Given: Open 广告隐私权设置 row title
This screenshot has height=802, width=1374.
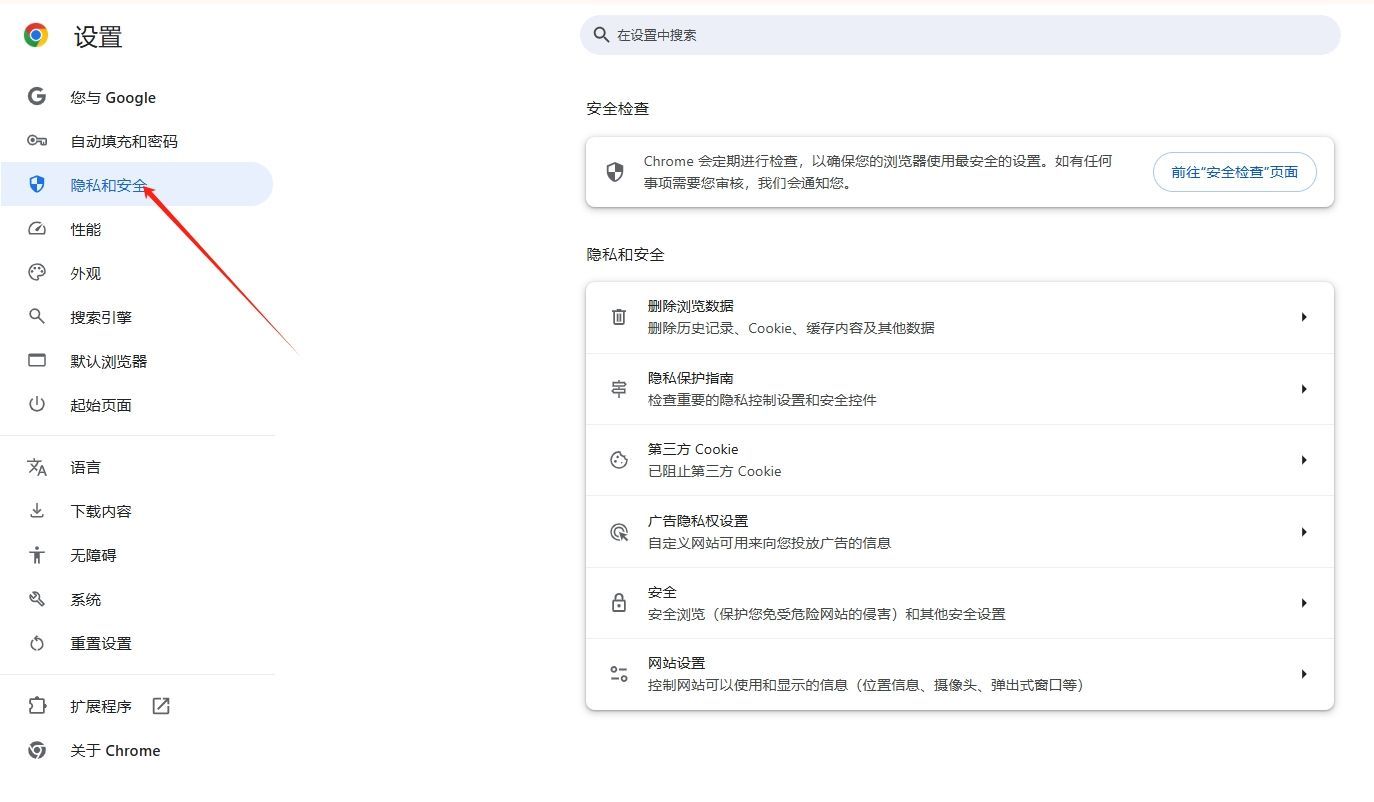Looking at the screenshot, I should (x=698, y=521).
